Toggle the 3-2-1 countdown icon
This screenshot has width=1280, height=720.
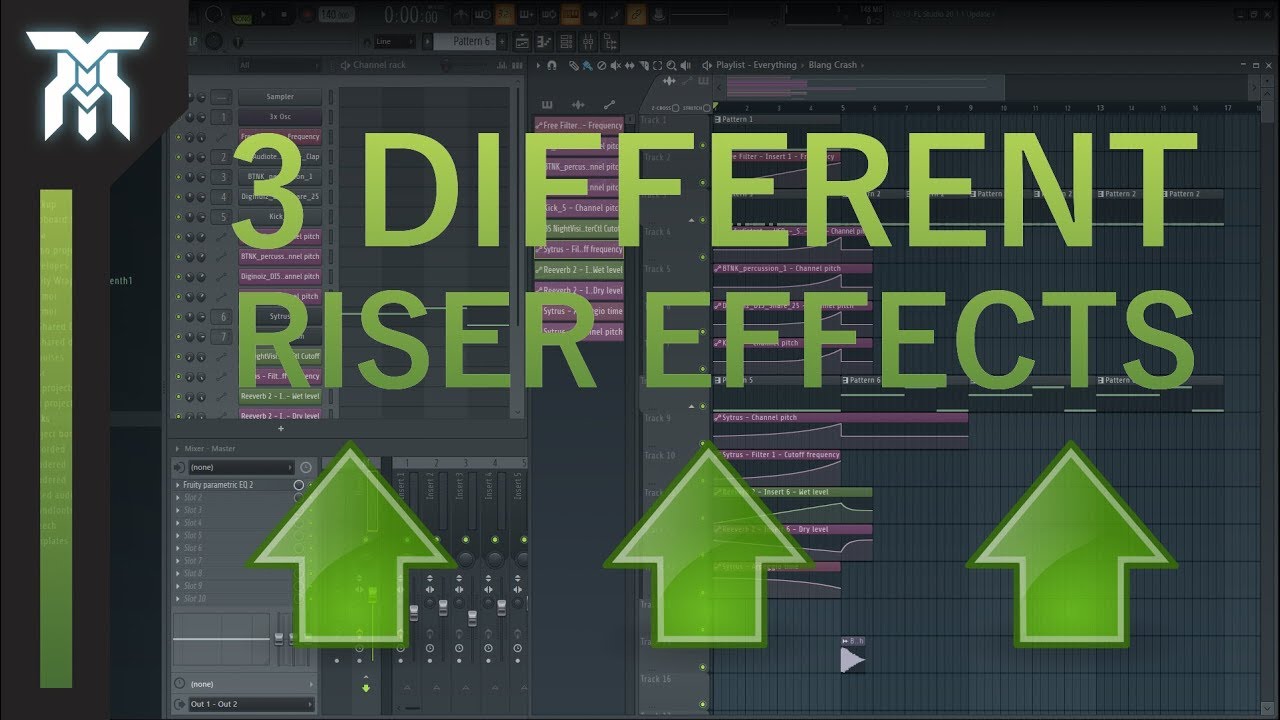coord(505,14)
